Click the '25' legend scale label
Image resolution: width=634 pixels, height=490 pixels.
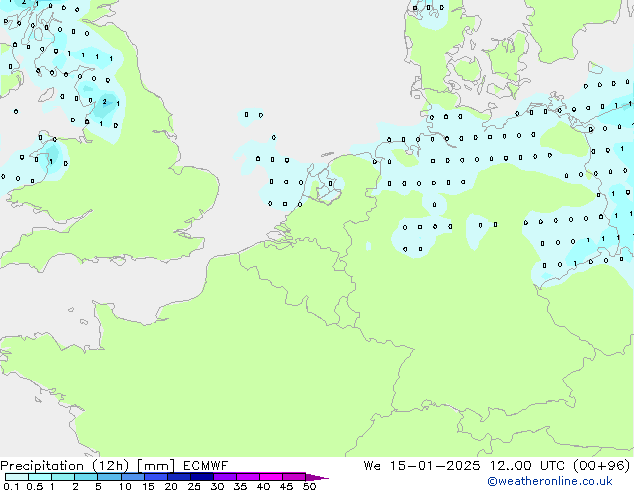194,486
